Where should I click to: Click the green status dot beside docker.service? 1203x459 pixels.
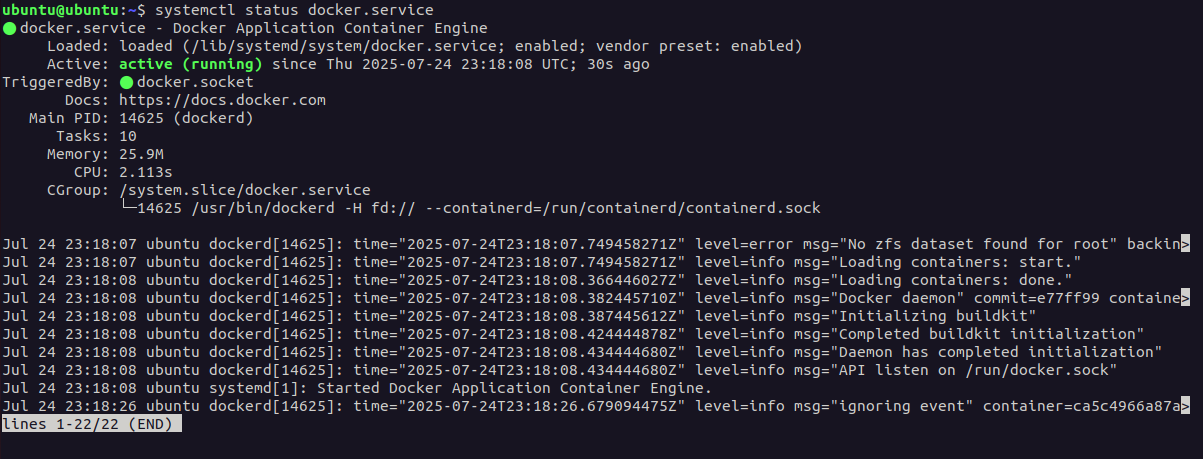[10, 28]
